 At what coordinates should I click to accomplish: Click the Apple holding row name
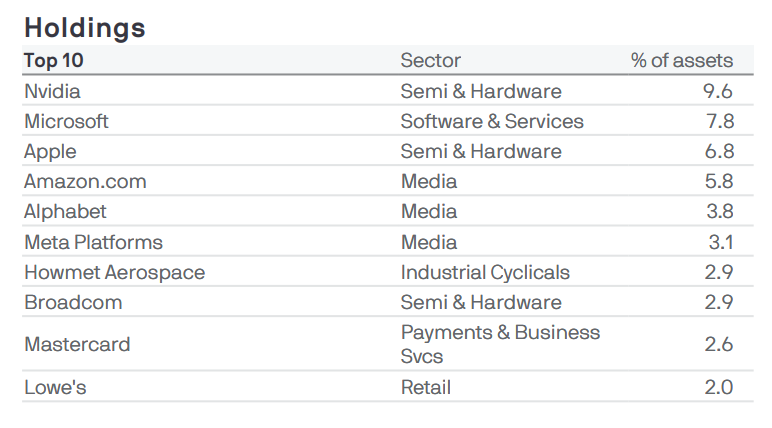click(50, 151)
